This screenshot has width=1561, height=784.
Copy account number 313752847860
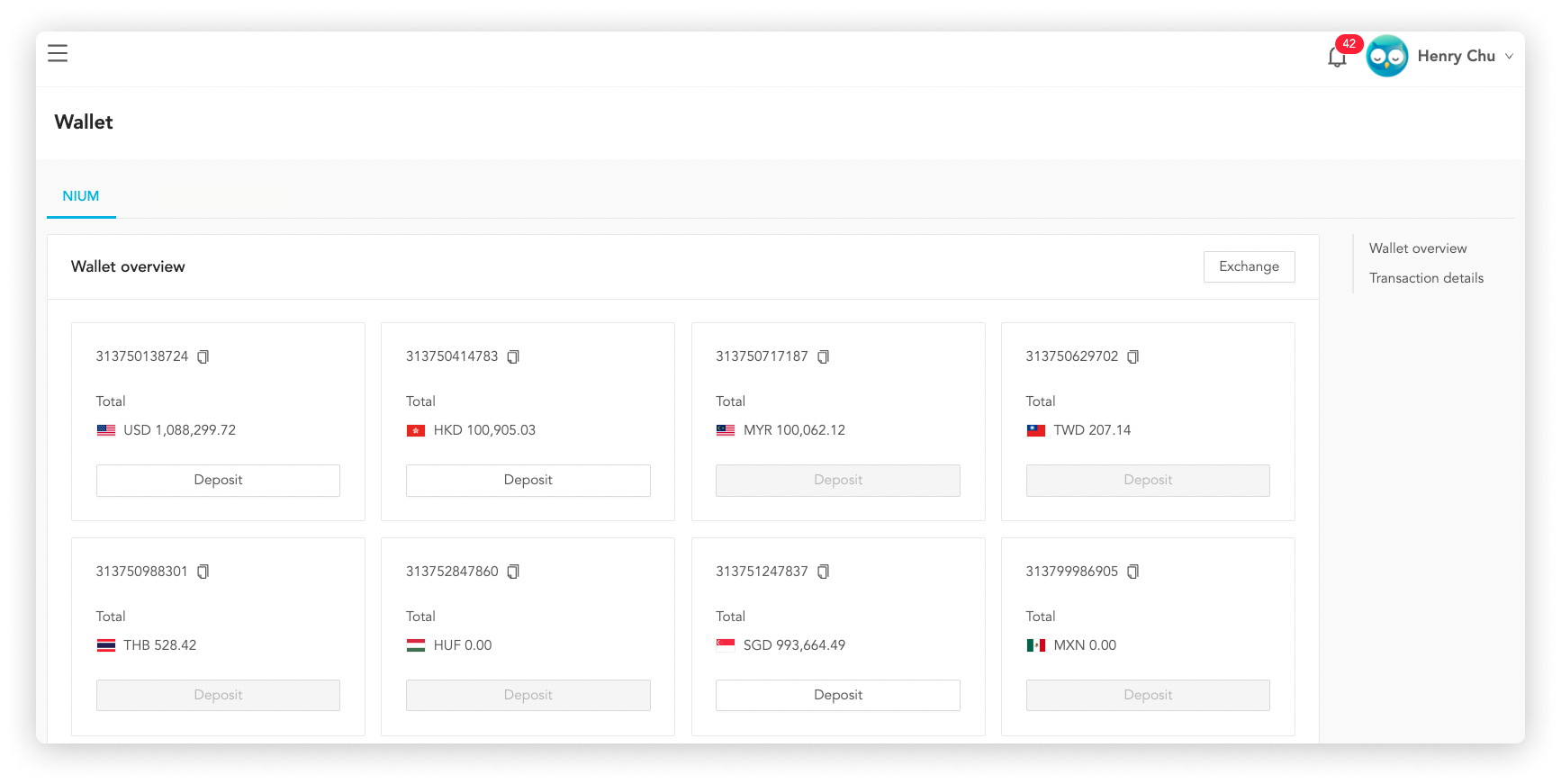513,572
